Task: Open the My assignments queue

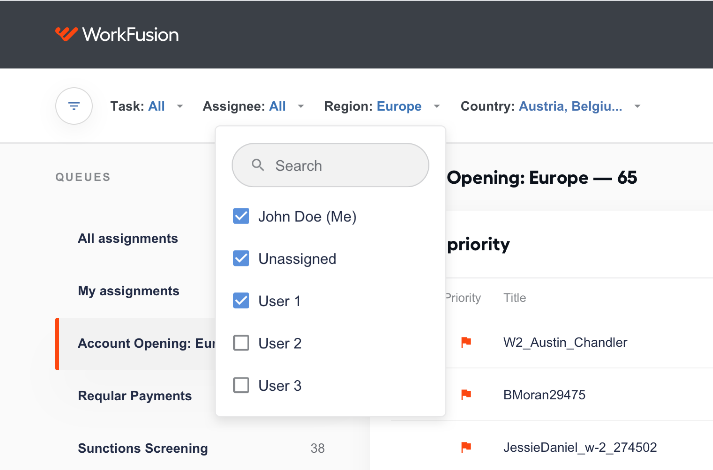Action: pos(129,291)
